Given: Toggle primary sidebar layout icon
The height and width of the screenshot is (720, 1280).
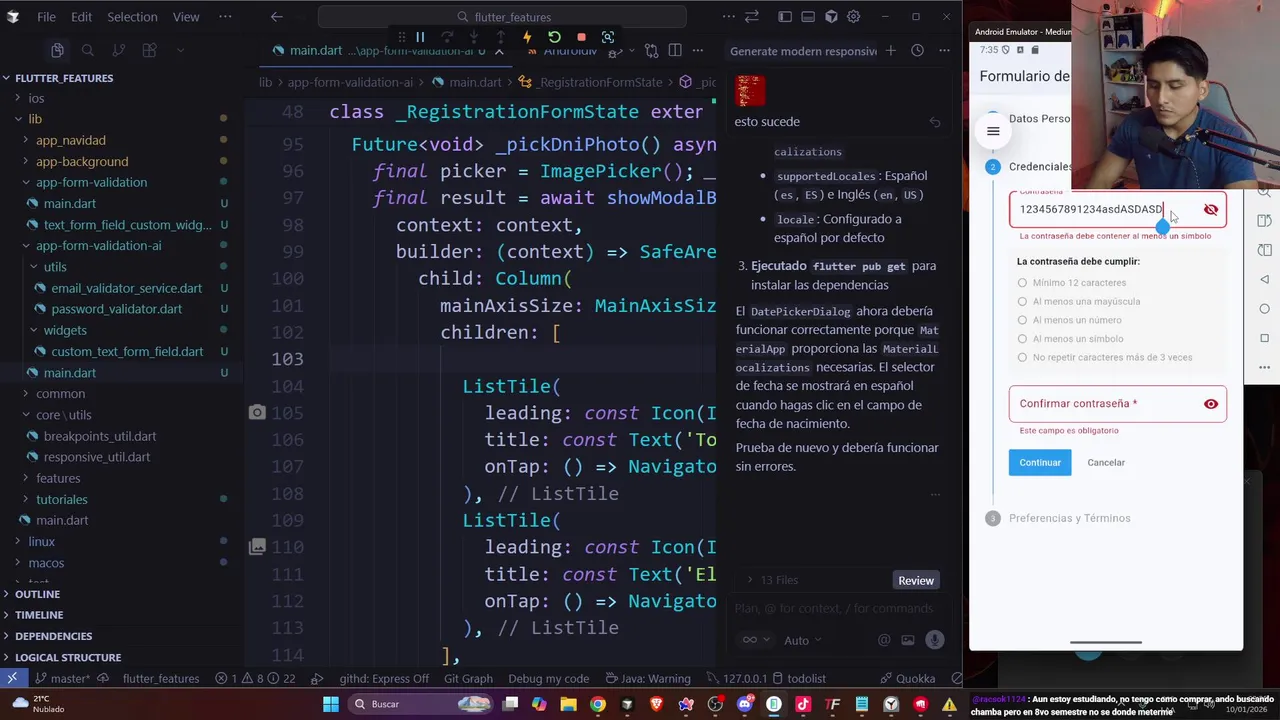Looking at the screenshot, I should (785, 17).
